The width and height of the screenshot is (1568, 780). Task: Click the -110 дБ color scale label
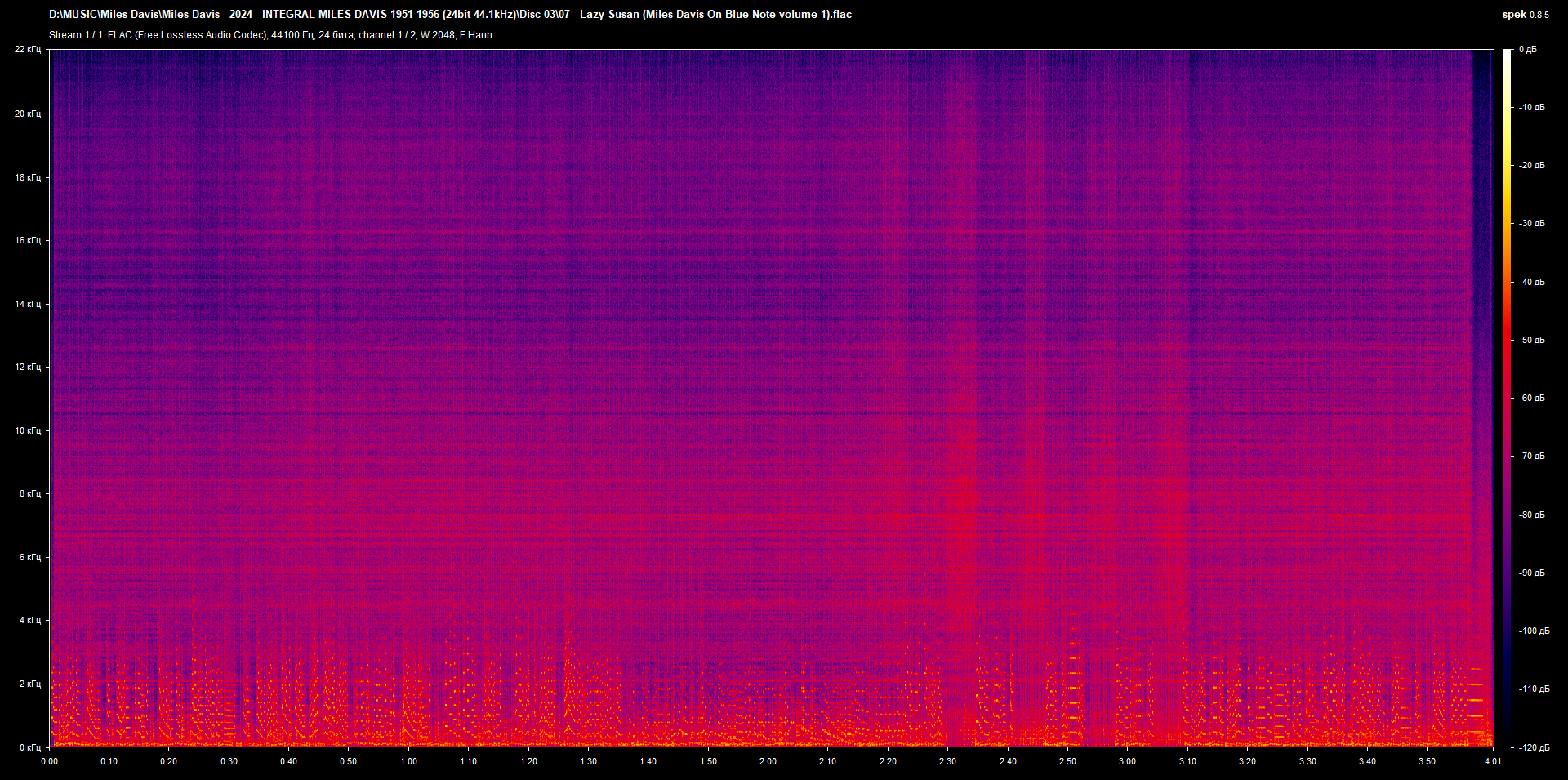(1533, 689)
